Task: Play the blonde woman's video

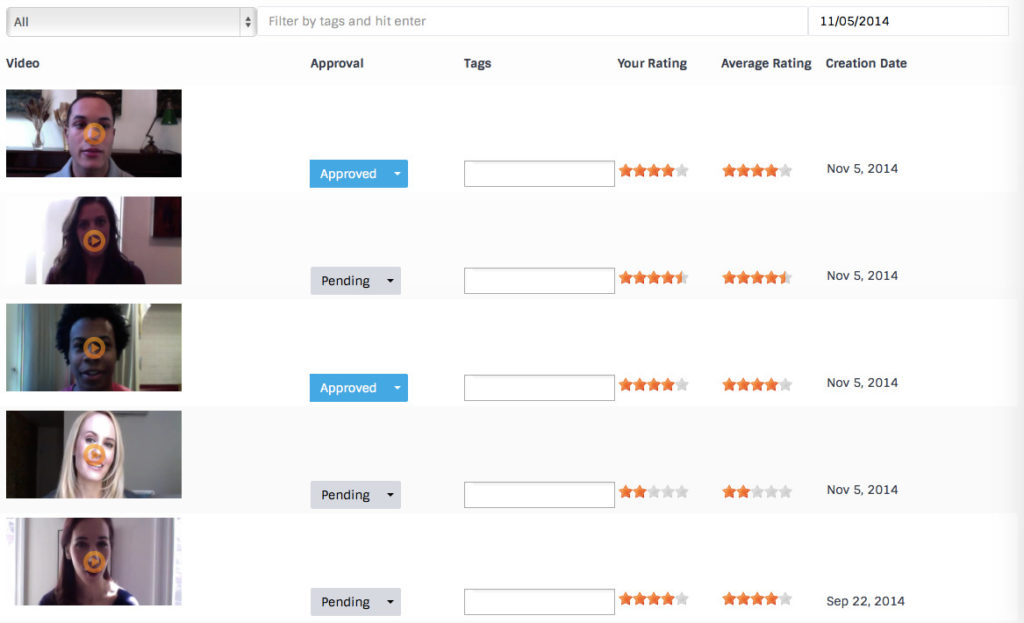Action: pyautogui.click(x=94, y=455)
